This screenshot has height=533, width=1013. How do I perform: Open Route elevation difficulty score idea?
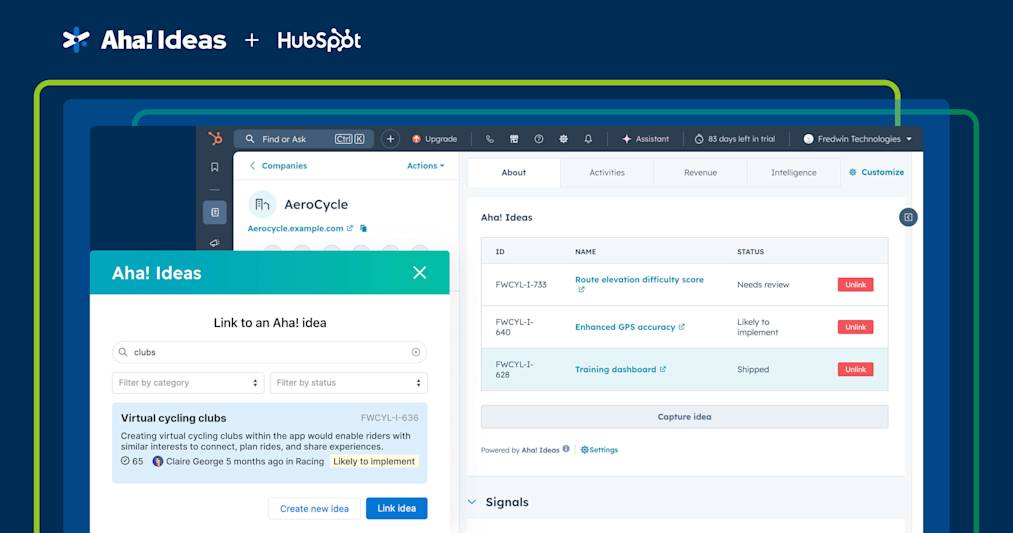click(639, 280)
